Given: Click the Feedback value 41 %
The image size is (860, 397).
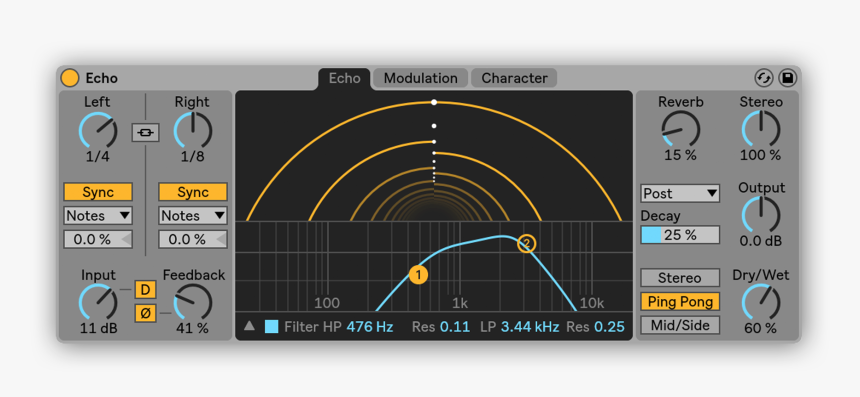Looking at the screenshot, I should coord(193,328).
